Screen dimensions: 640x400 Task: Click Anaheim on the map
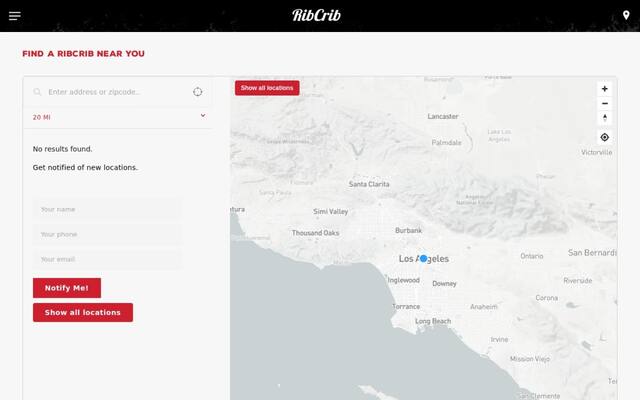tap(484, 307)
